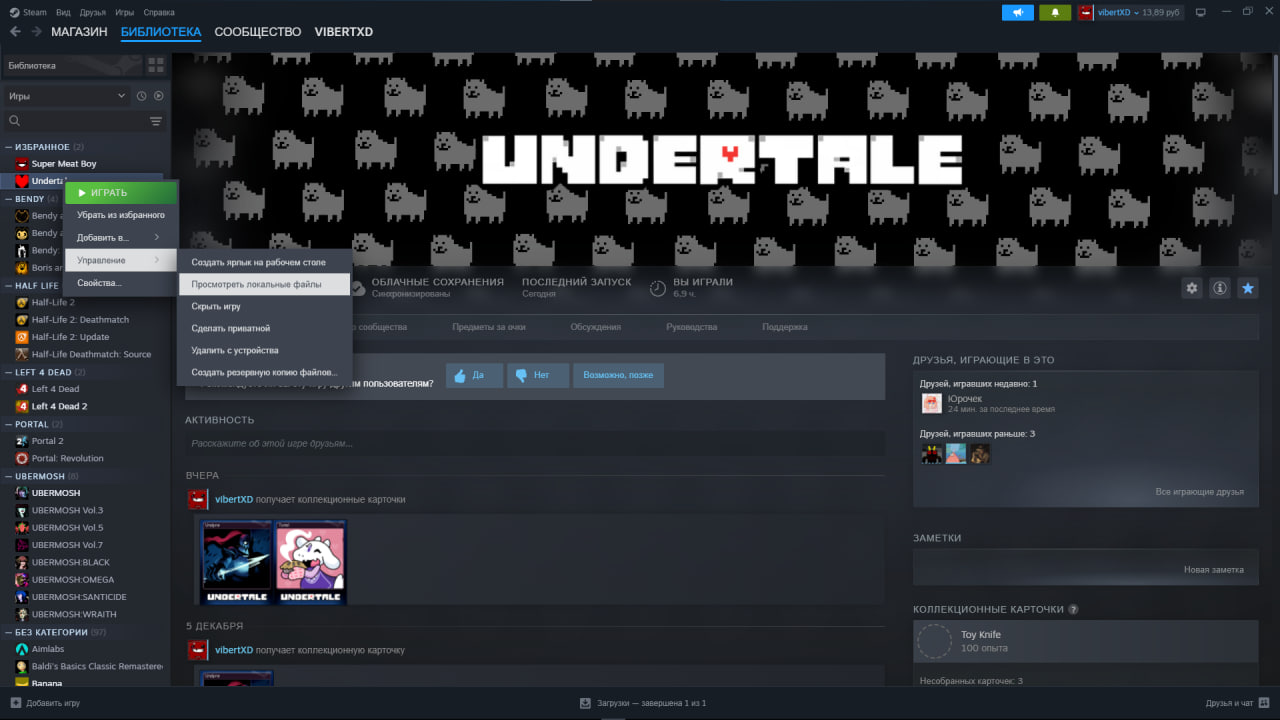Collapse the HALF LIFE category
This screenshot has height=720, width=1280.
[x=8, y=285]
